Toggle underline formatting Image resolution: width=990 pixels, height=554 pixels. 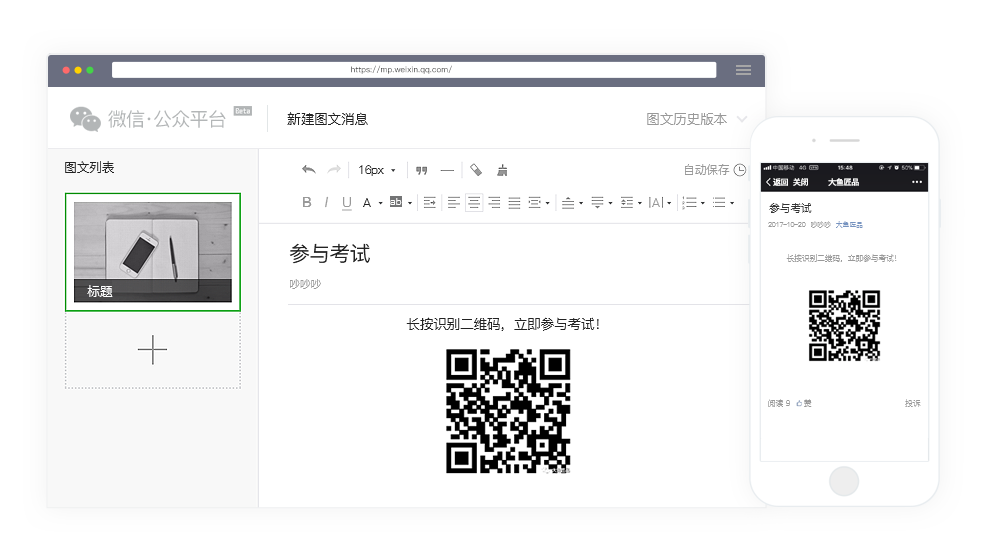pyautogui.click(x=347, y=202)
